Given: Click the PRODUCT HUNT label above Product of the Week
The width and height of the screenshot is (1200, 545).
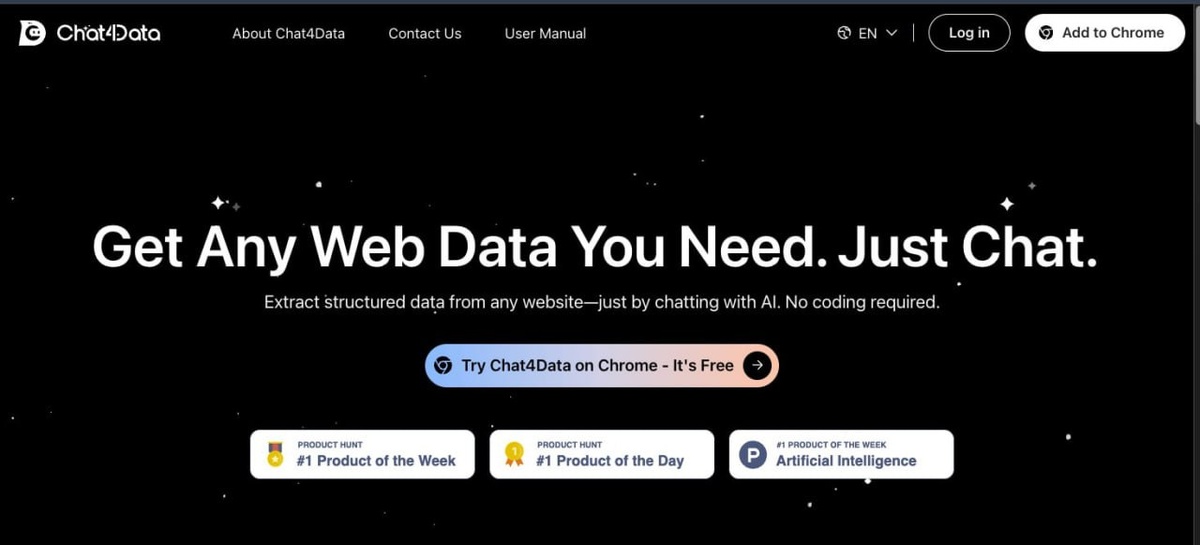Looking at the screenshot, I should (x=330, y=444).
